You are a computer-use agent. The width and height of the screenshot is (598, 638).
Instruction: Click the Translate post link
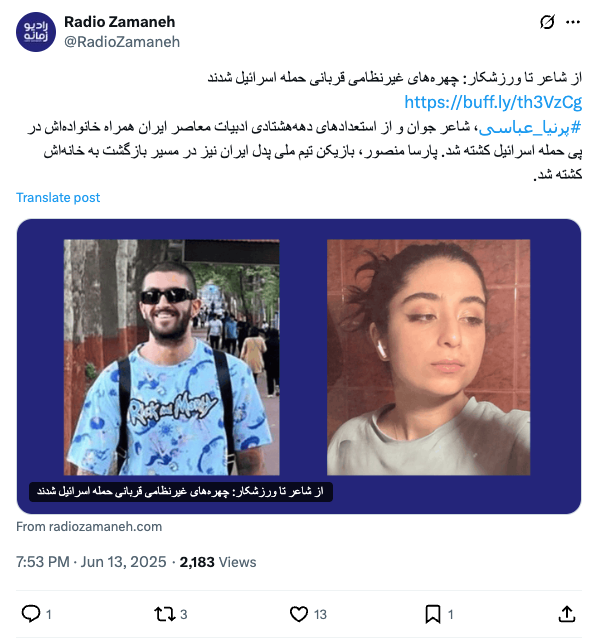pyautogui.click(x=58, y=197)
